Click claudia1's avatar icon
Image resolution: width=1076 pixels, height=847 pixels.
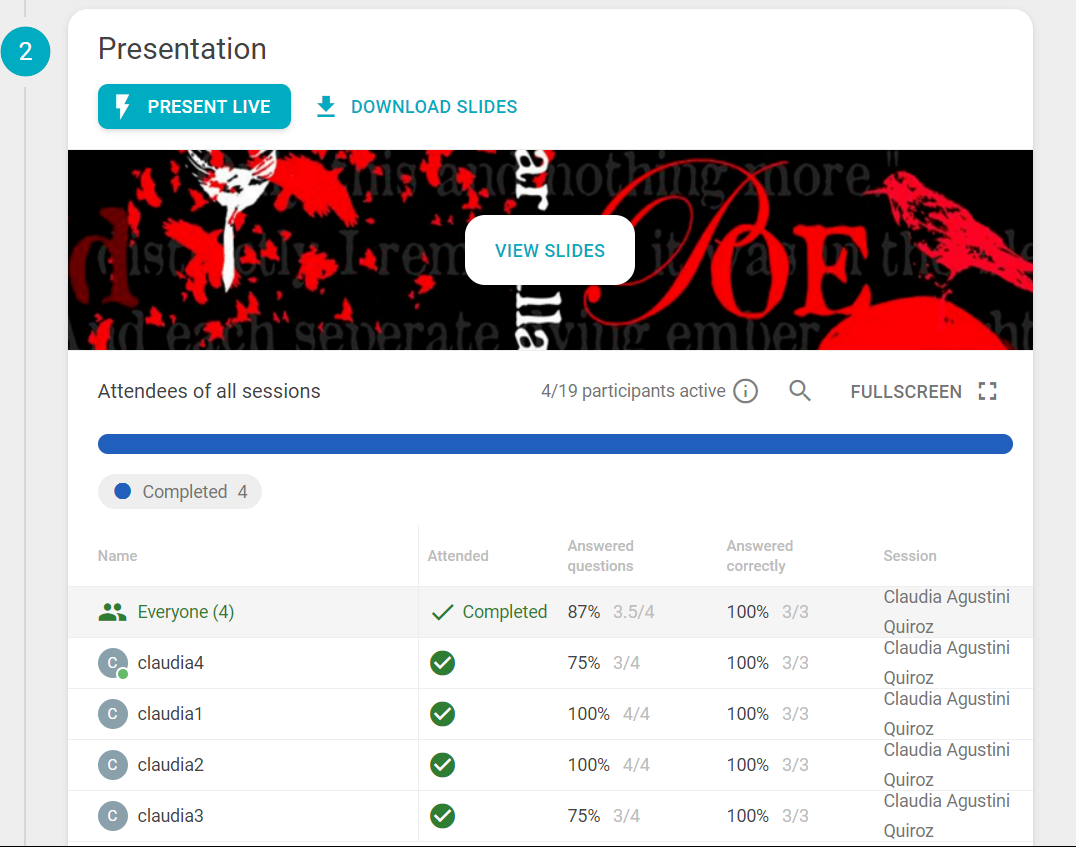[113, 714]
